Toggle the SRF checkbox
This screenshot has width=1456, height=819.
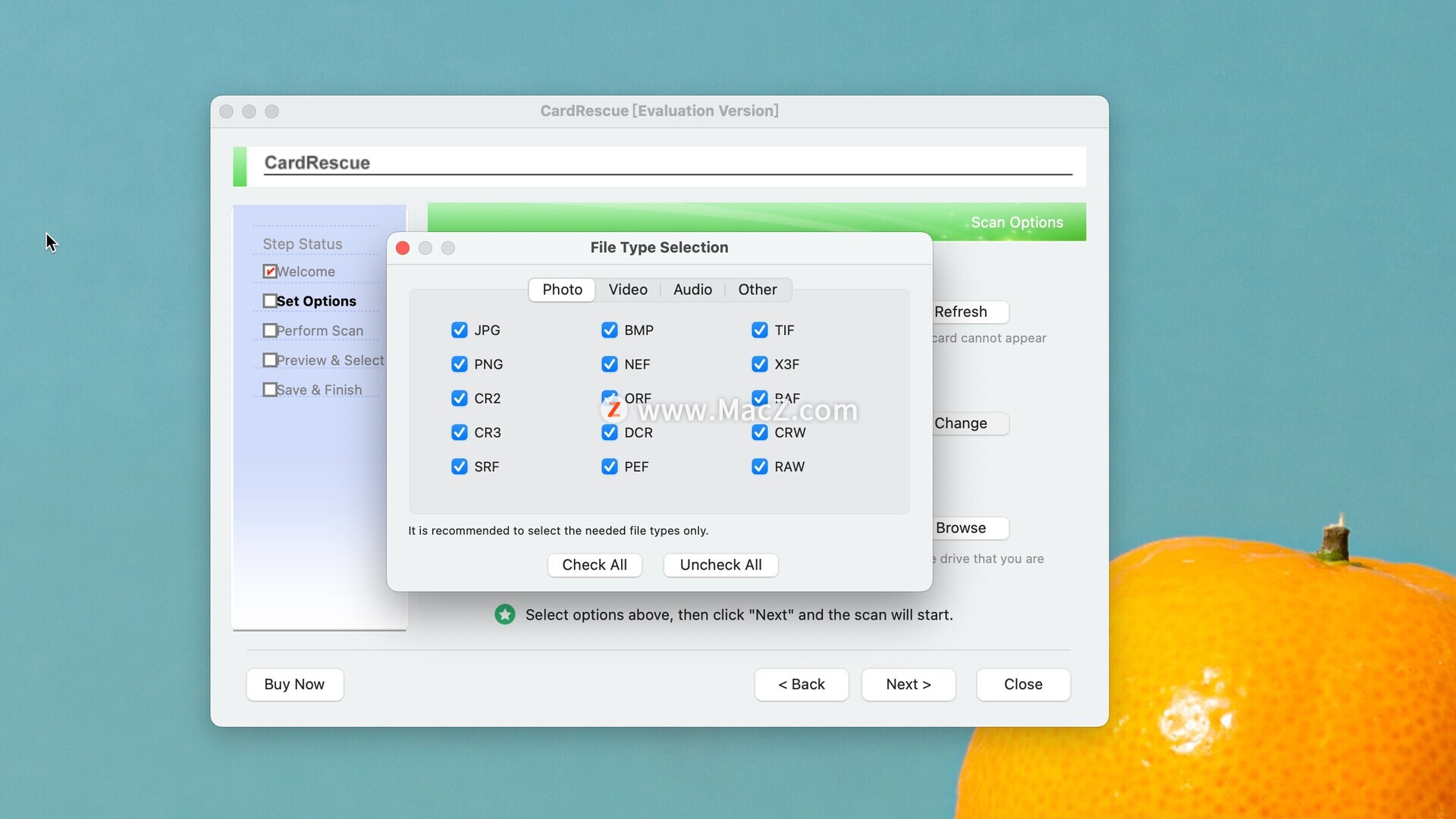[459, 466]
